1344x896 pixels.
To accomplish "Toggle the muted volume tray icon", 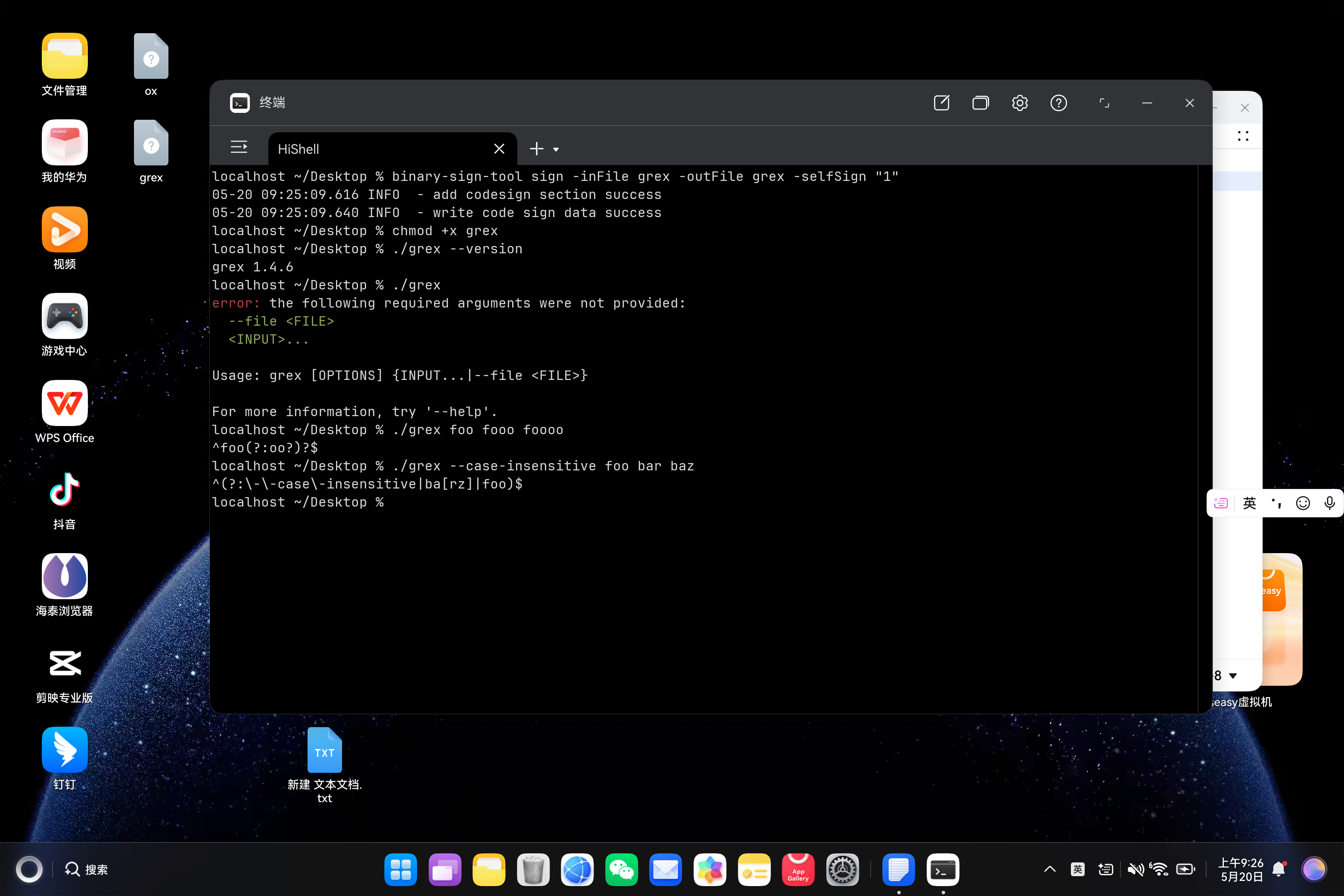I will pos(1136,869).
